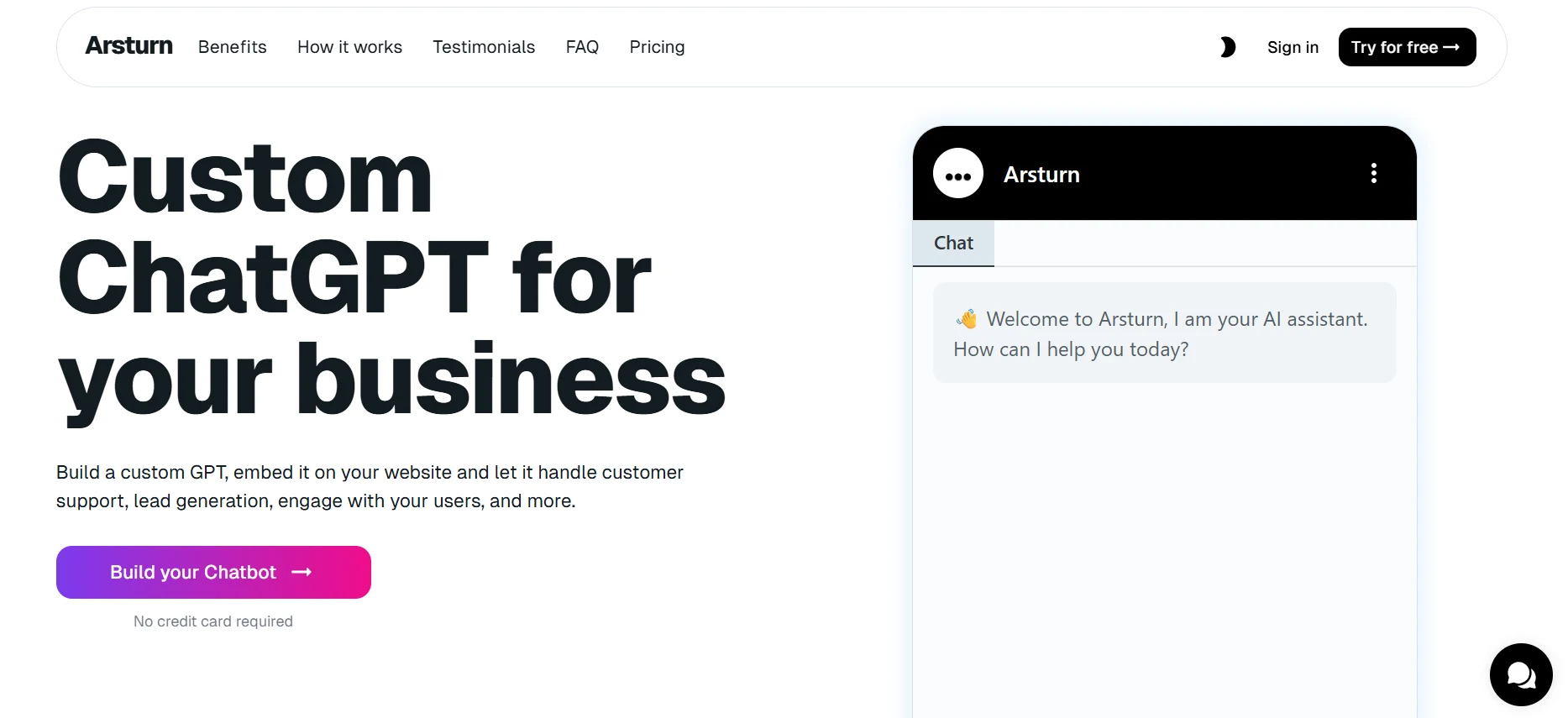Open the FAQ nav item
Screen dimensions: 1568x718
(x=582, y=47)
